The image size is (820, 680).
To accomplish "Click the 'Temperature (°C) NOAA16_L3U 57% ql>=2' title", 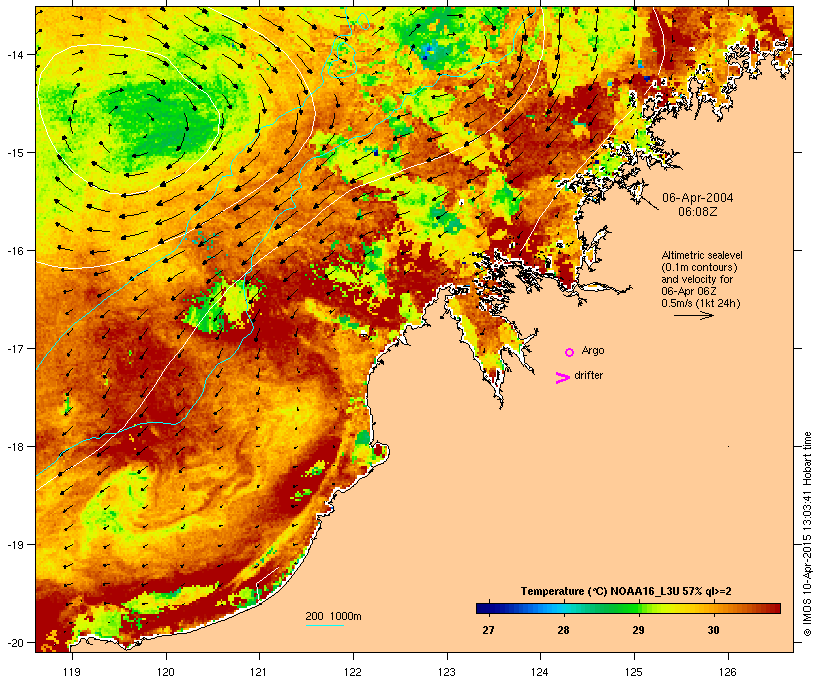I will pyautogui.click(x=625, y=591).
